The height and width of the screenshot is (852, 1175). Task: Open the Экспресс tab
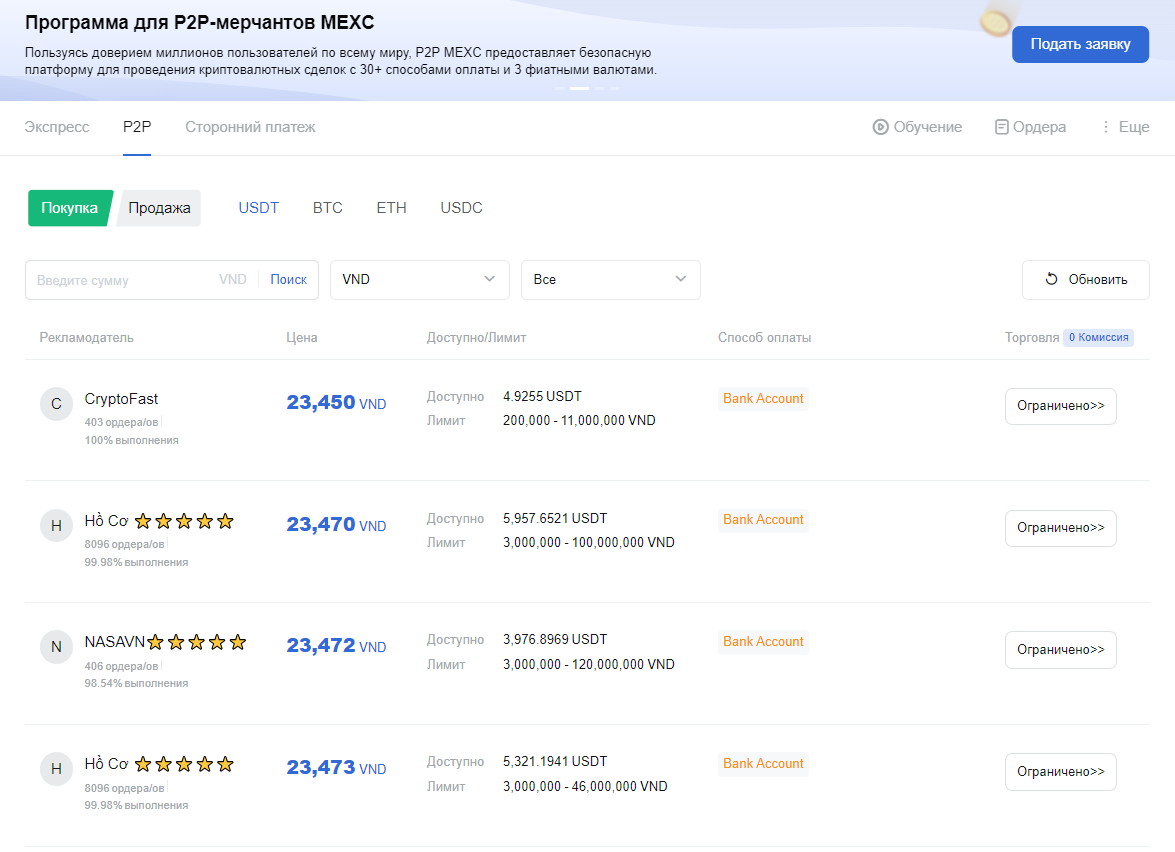tap(57, 127)
